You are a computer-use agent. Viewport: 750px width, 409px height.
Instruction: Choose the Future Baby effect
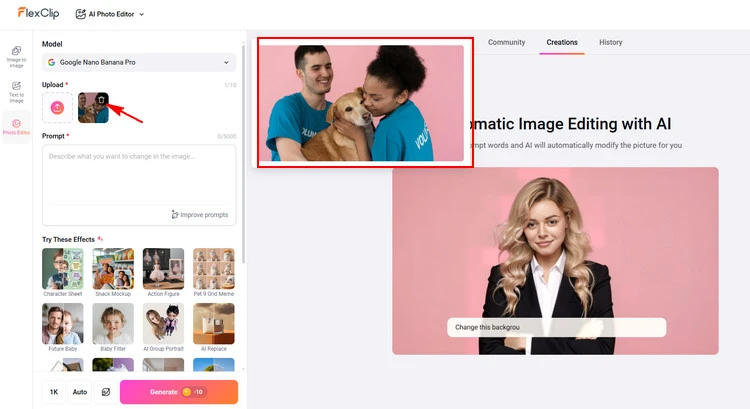click(x=63, y=327)
